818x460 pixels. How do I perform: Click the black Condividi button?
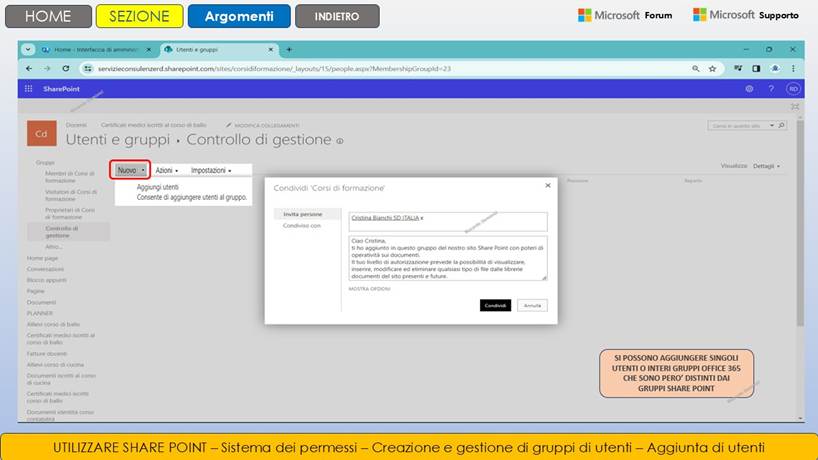495,306
